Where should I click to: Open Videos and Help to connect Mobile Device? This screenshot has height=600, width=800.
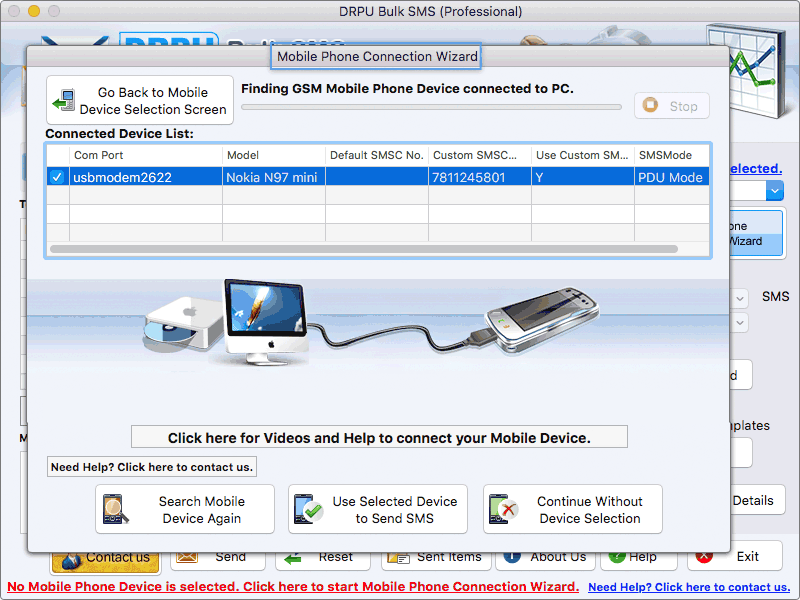(379, 437)
